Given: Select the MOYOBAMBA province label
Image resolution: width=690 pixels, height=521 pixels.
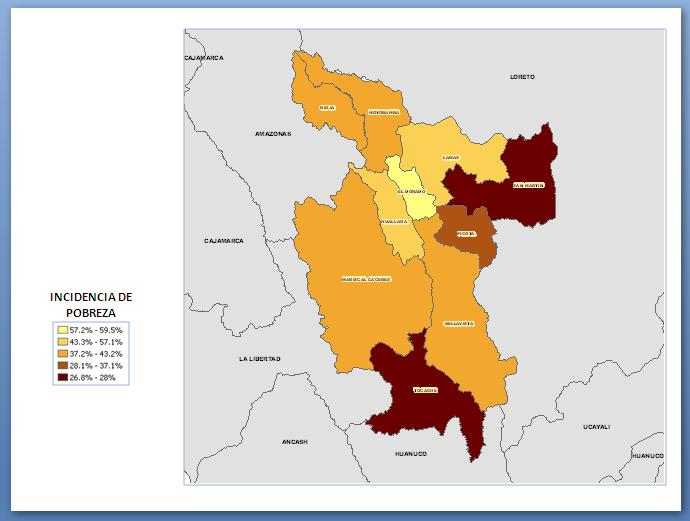Looking at the screenshot, I should click(384, 113).
